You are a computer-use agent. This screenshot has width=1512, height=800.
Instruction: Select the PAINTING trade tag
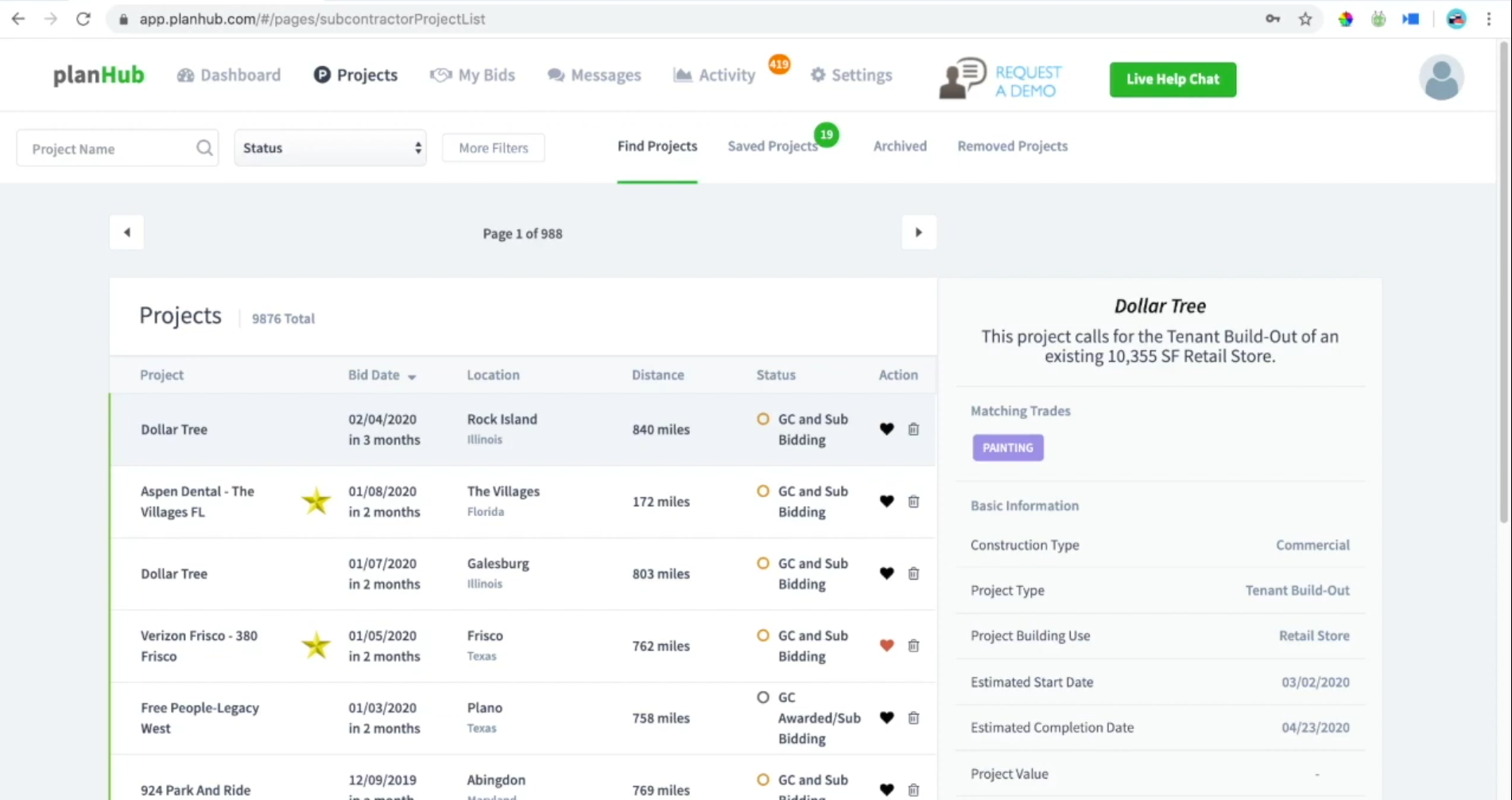pyautogui.click(x=1007, y=448)
